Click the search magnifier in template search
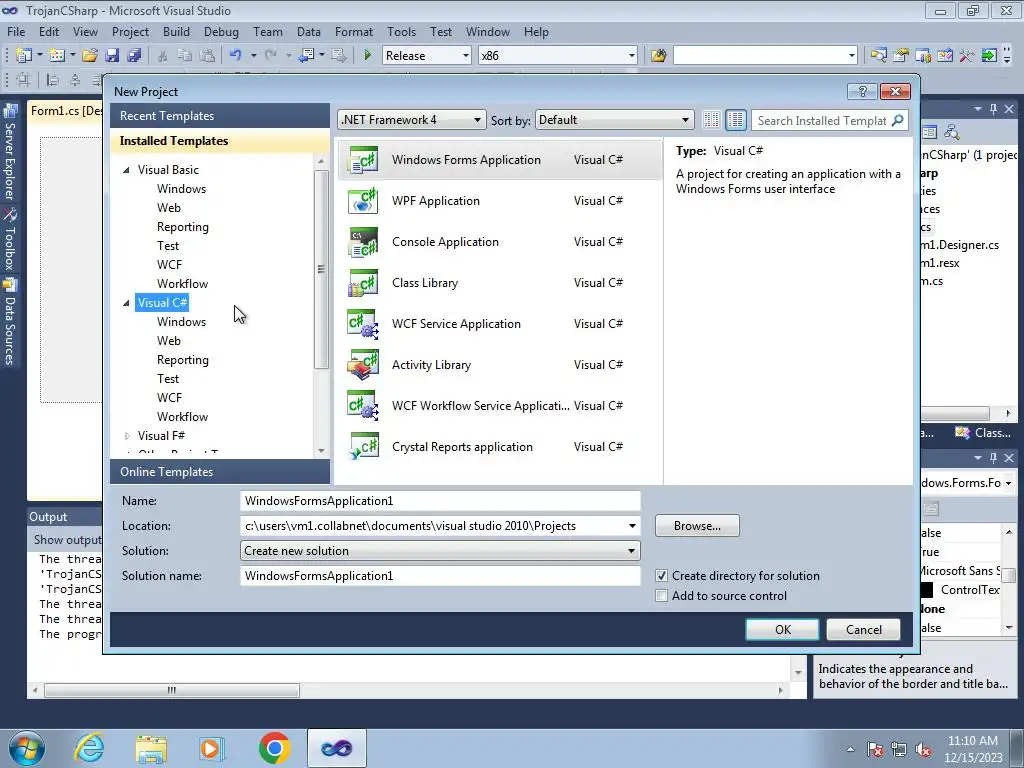This screenshot has height=768, width=1024. point(898,120)
